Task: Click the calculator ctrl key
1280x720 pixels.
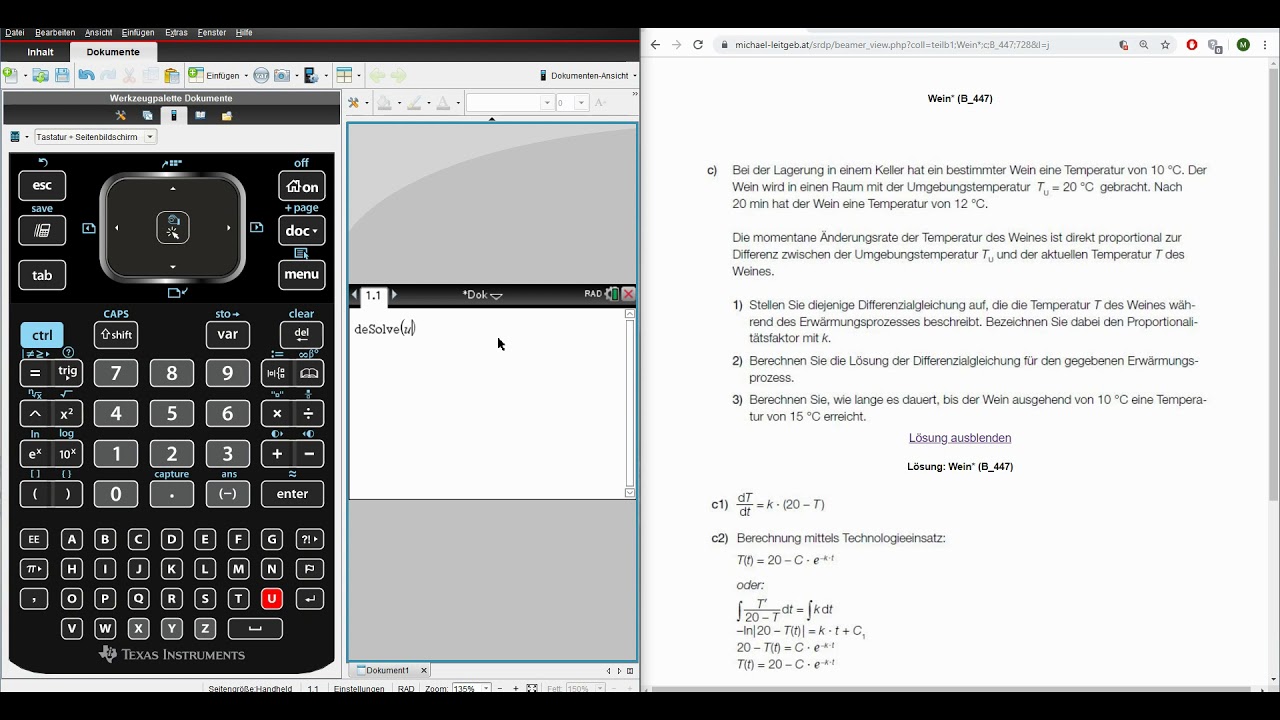Action: coord(42,335)
